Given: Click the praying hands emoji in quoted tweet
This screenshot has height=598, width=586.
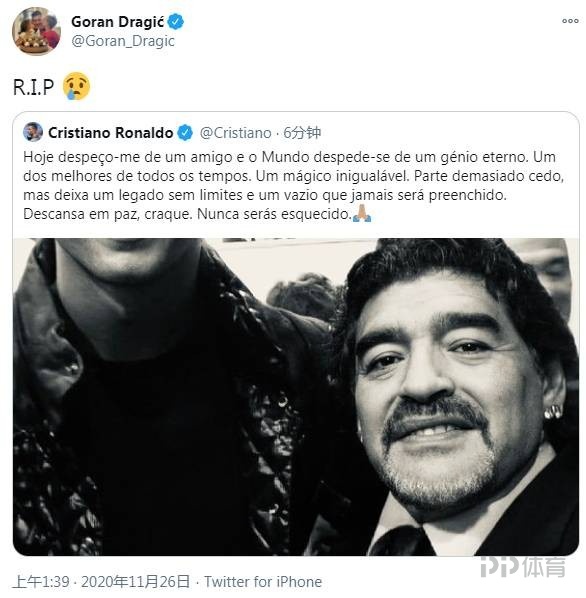Looking at the screenshot, I should [361, 214].
